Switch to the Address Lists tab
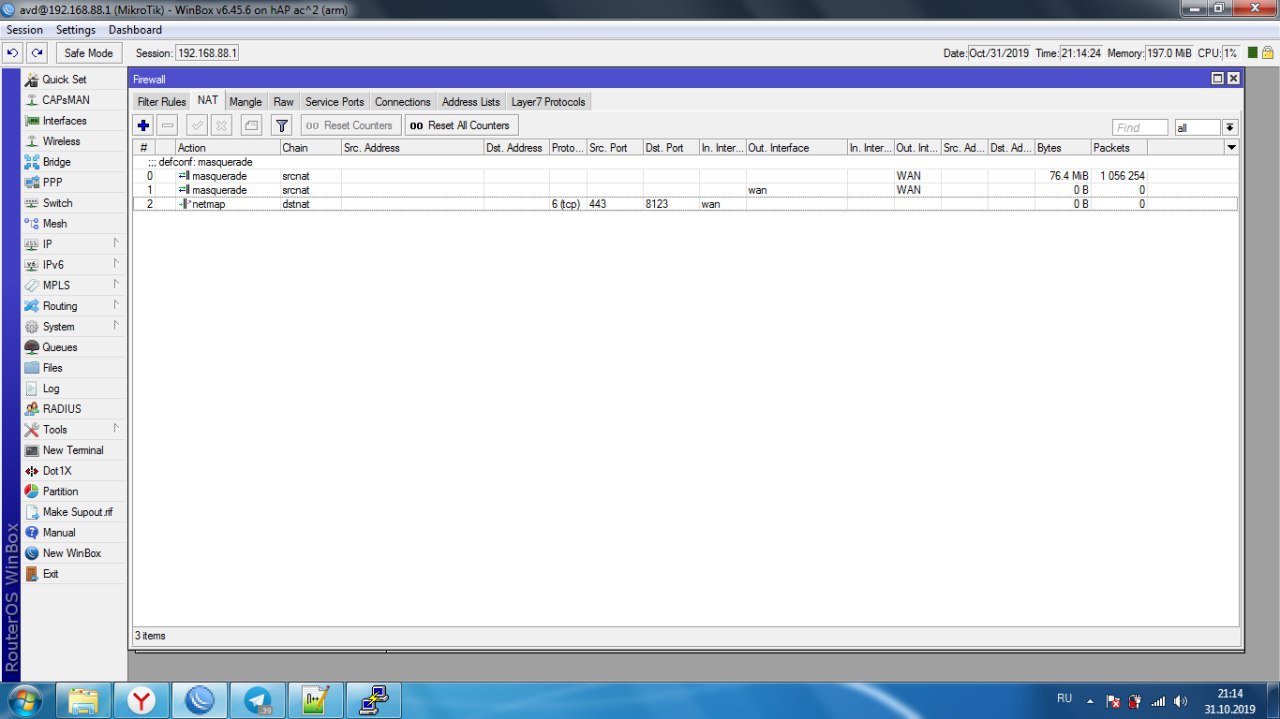 [x=471, y=102]
